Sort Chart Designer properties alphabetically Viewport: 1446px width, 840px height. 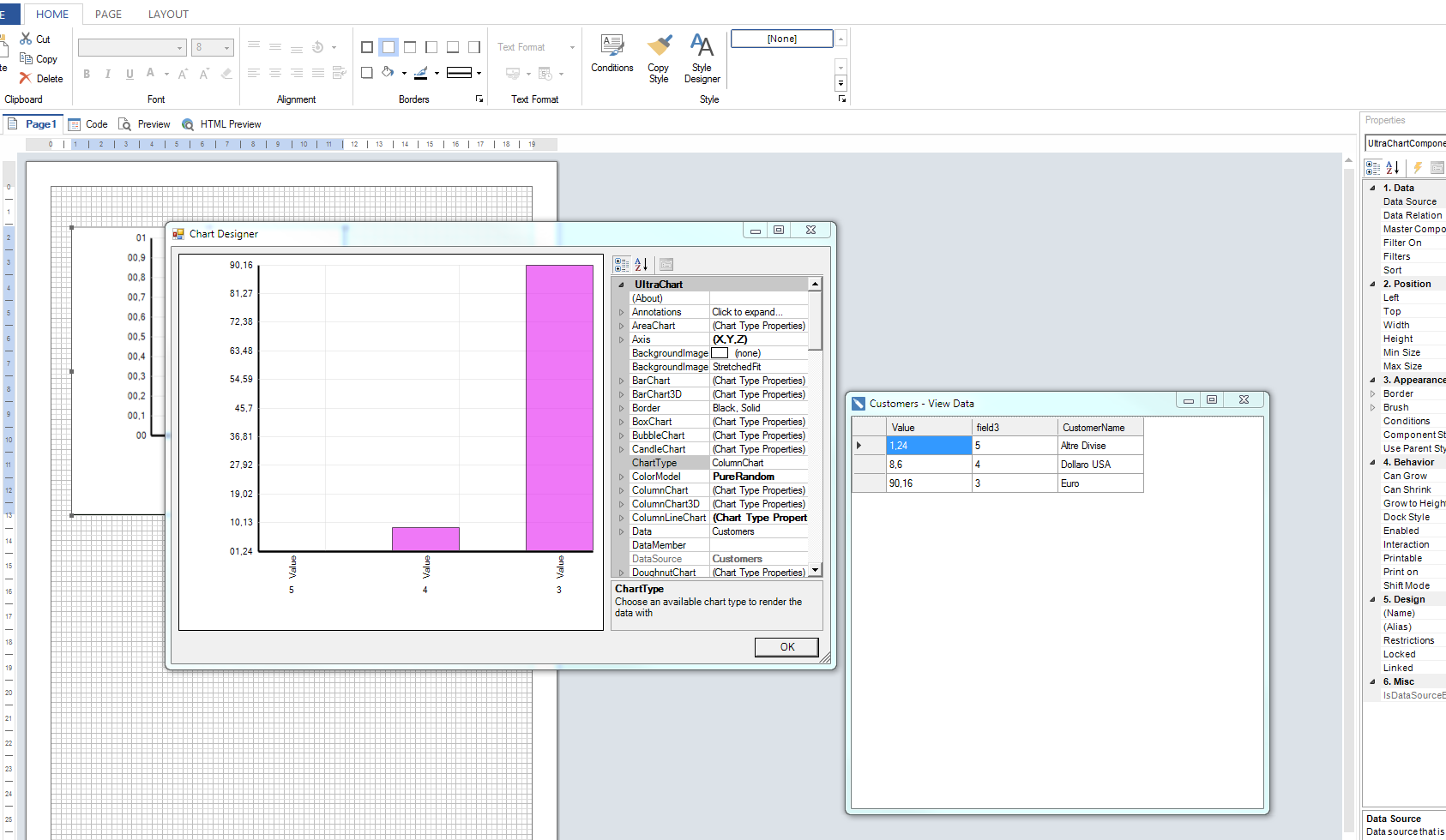point(642,265)
